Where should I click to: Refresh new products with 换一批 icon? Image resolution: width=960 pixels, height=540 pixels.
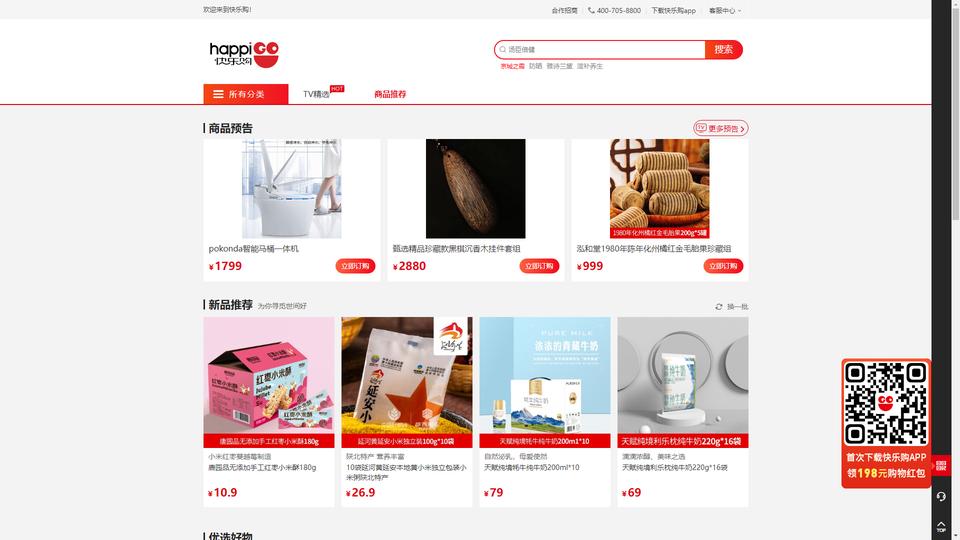719,307
